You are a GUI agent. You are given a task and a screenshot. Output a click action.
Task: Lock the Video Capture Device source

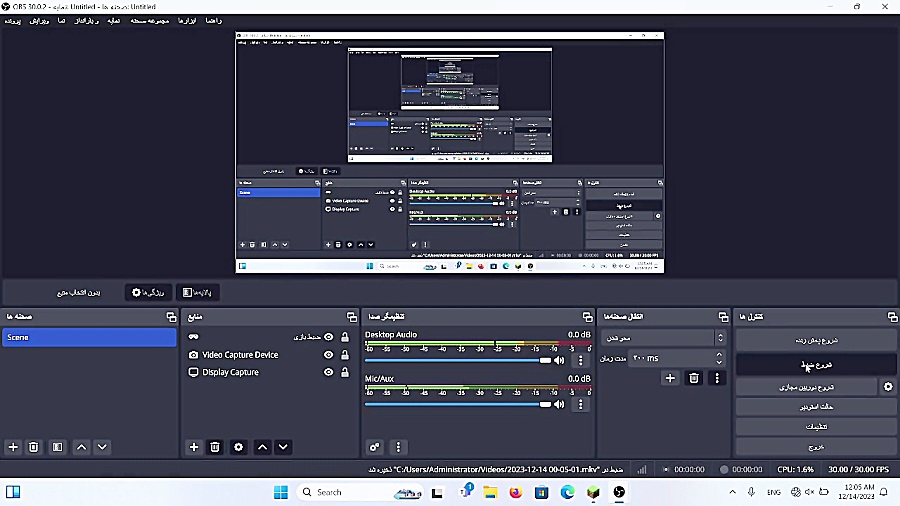(x=345, y=355)
